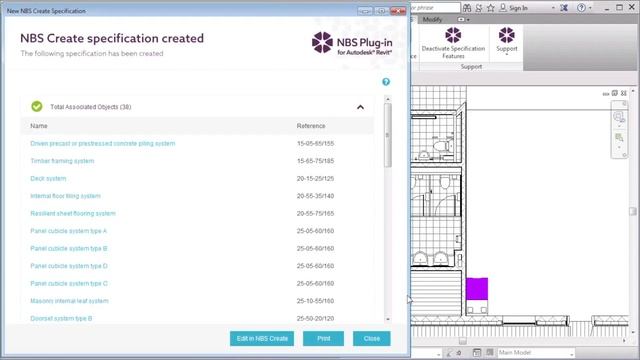Screen dimensions: 640x360
Task: Open Panel cubicle system type C link
Action: pyautogui.click(x=69, y=284)
